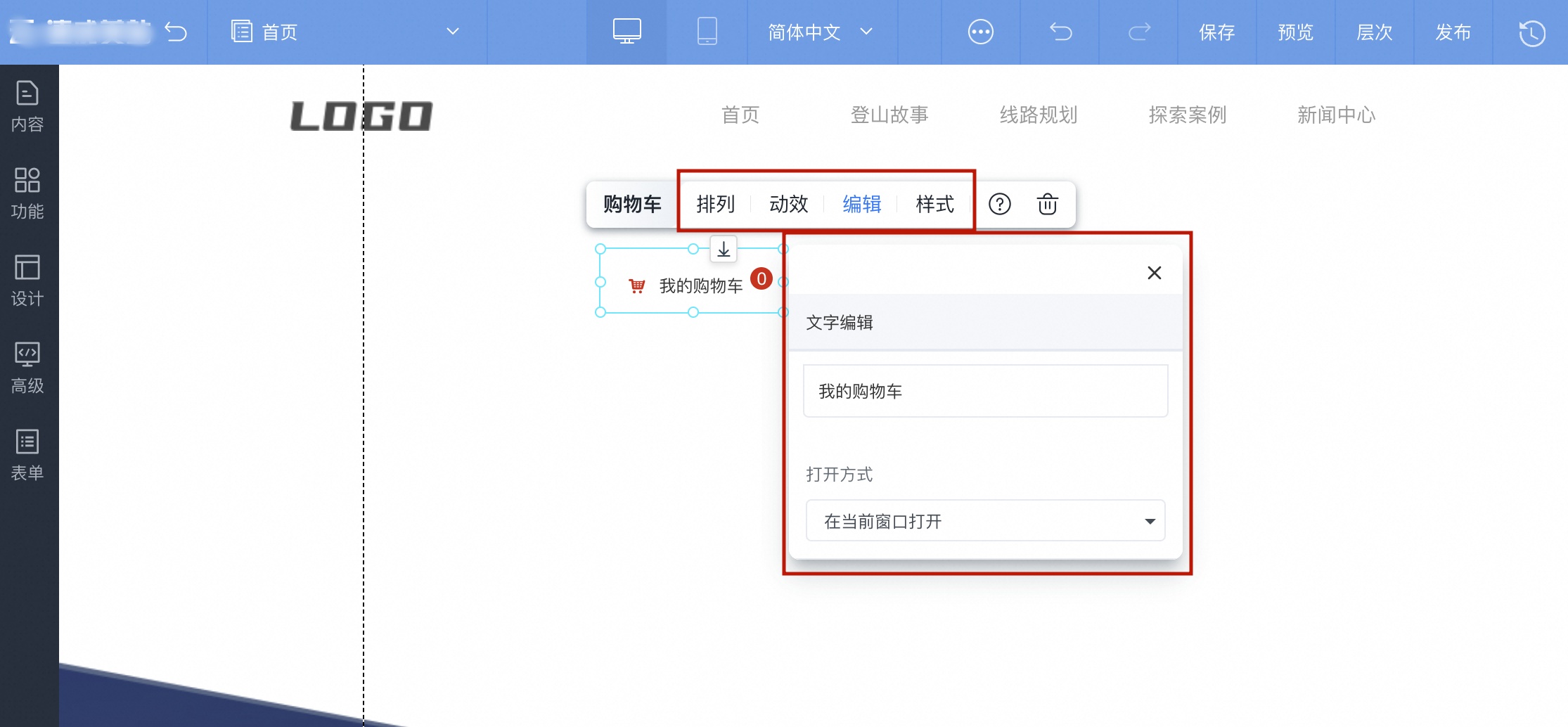
Task: Select the 编辑 edit tab
Action: coord(862,204)
